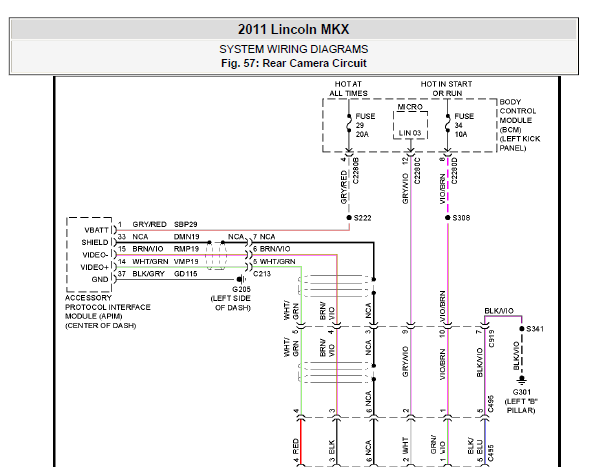The height and width of the screenshot is (467, 600).
Task: Click the "(LEFT SIDE OF DASH)" note
Action: 231,303
